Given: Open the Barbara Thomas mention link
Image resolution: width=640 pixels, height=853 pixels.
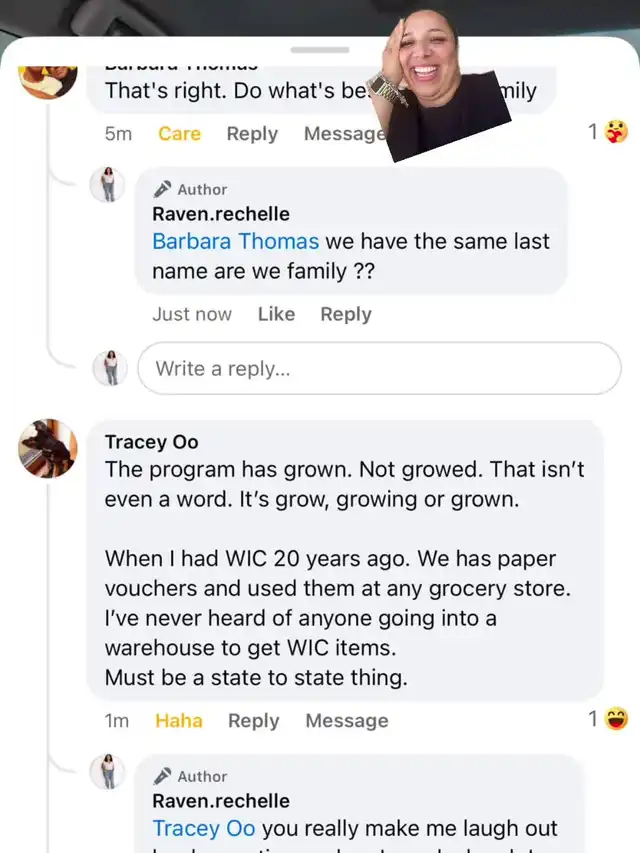Looking at the screenshot, I should point(235,241).
